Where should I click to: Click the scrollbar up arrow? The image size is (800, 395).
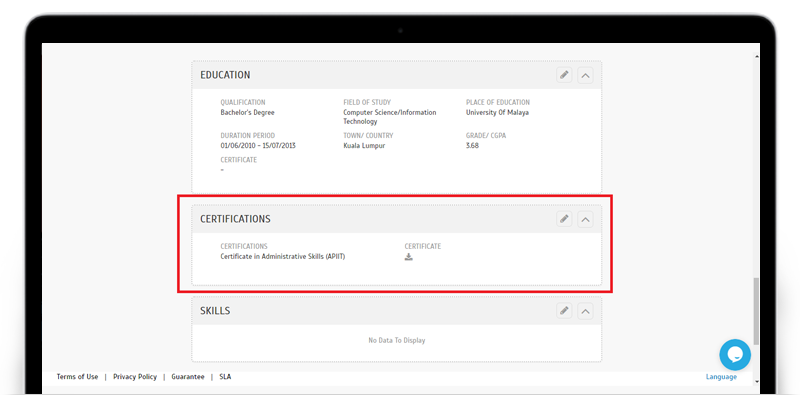(756, 56)
